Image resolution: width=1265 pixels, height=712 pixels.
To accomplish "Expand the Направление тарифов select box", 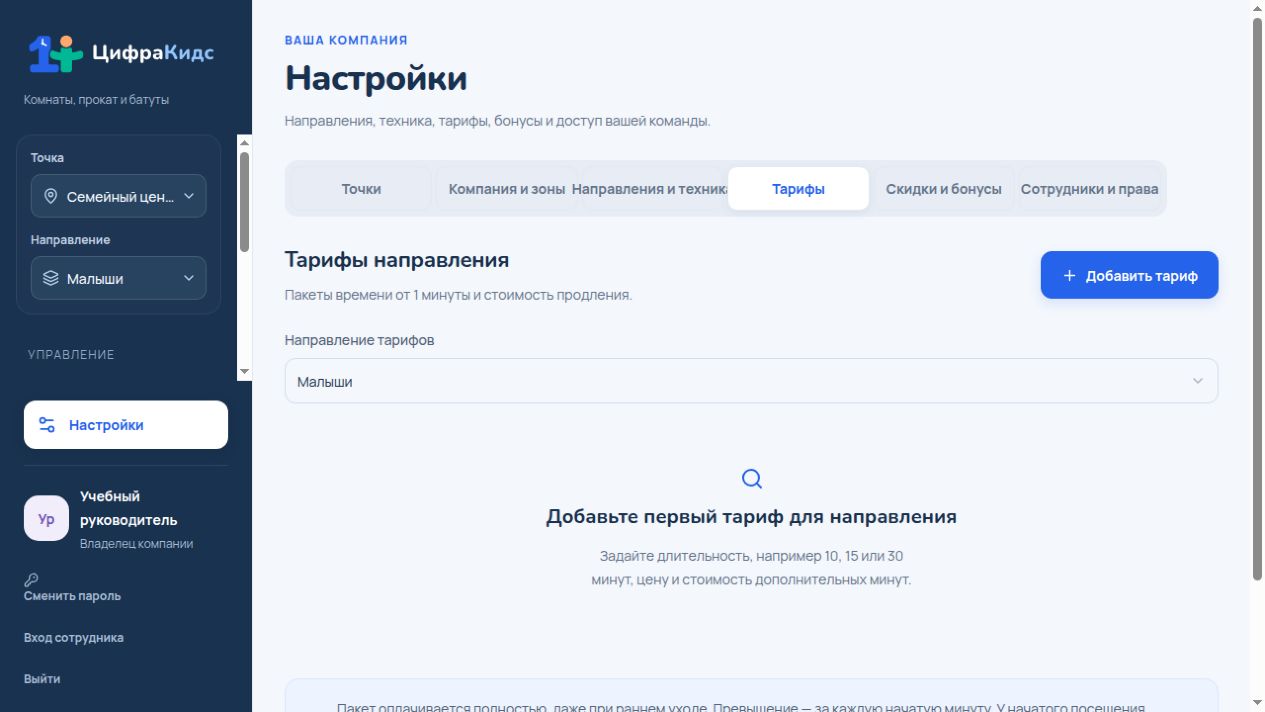I will [751, 381].
